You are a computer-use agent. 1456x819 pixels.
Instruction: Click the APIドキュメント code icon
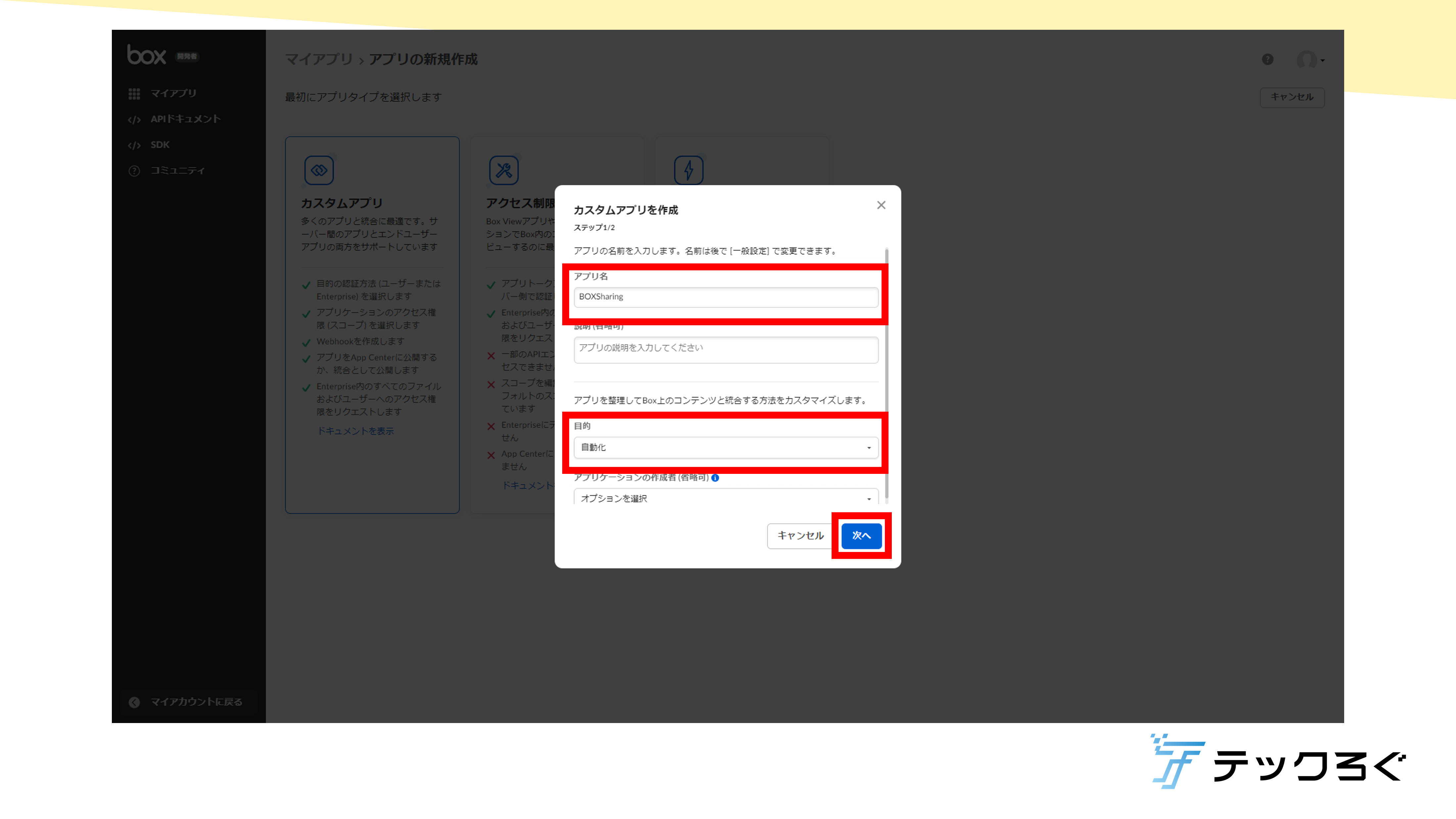coord(134,119)
